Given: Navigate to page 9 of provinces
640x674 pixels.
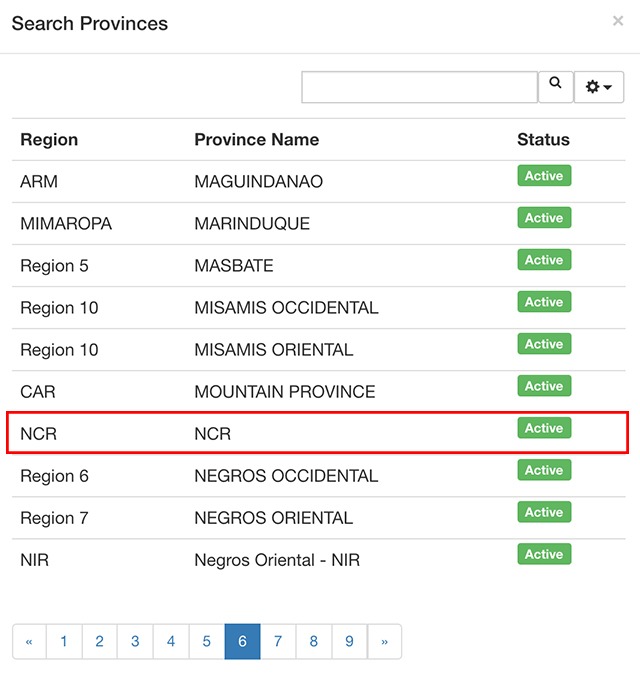Looking at the screenshot, I should [349, 641].
